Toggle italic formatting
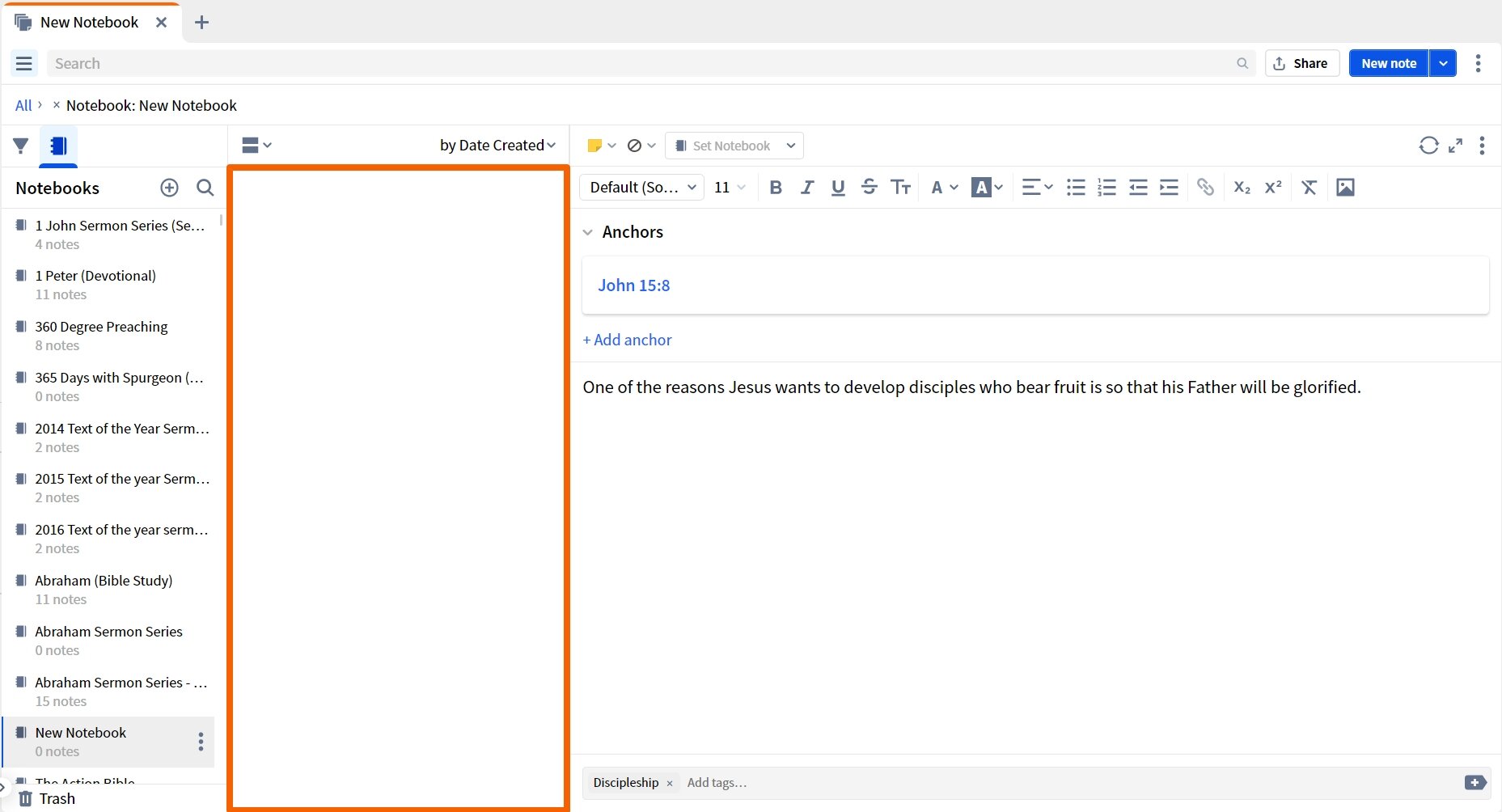 point(806,188)
